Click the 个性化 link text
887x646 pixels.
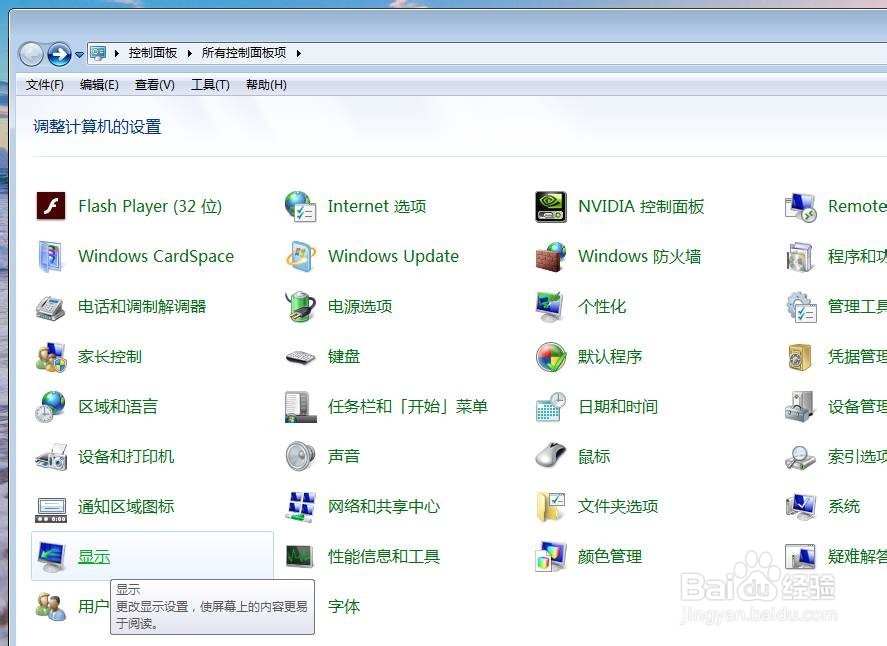pyautogui.click(x=602, y=307)
